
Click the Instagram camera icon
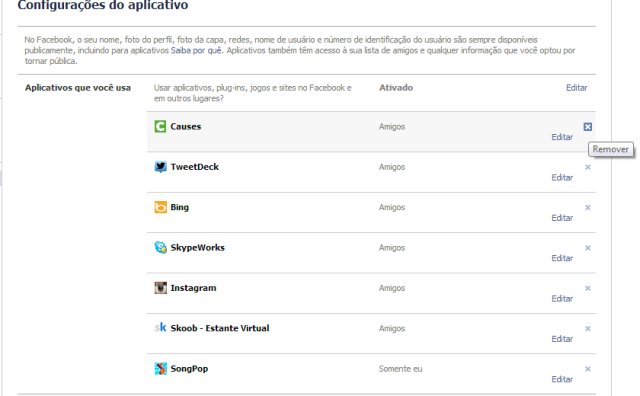click(160, 288)
